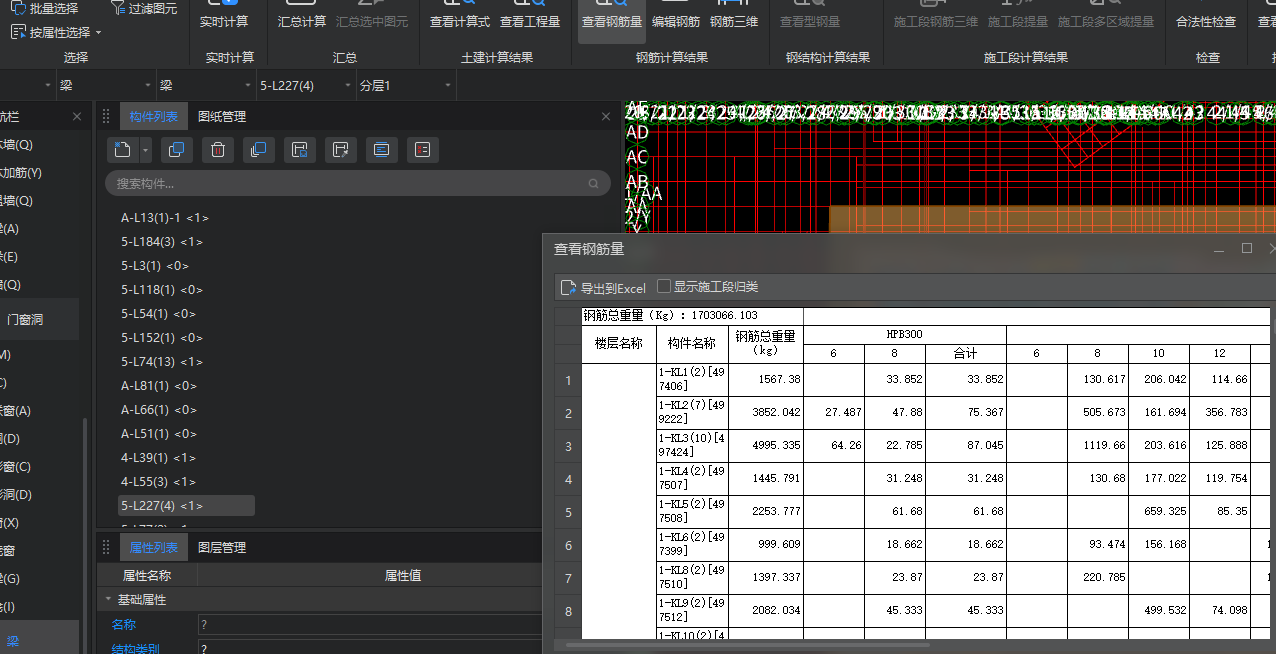The height and width of the screenshot is (654, 1276).
Task: Click 构件名称 column header
Action: (692, 343)
